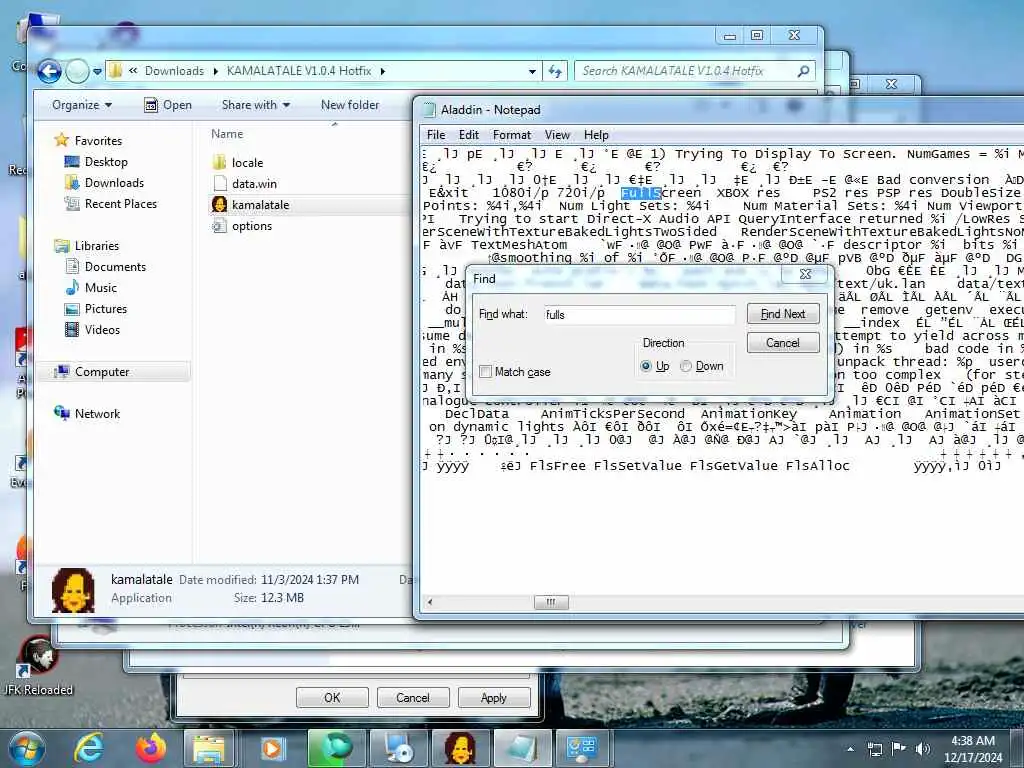
Task: Open the Notepad View menu
Action: click(x=557, y=135)
